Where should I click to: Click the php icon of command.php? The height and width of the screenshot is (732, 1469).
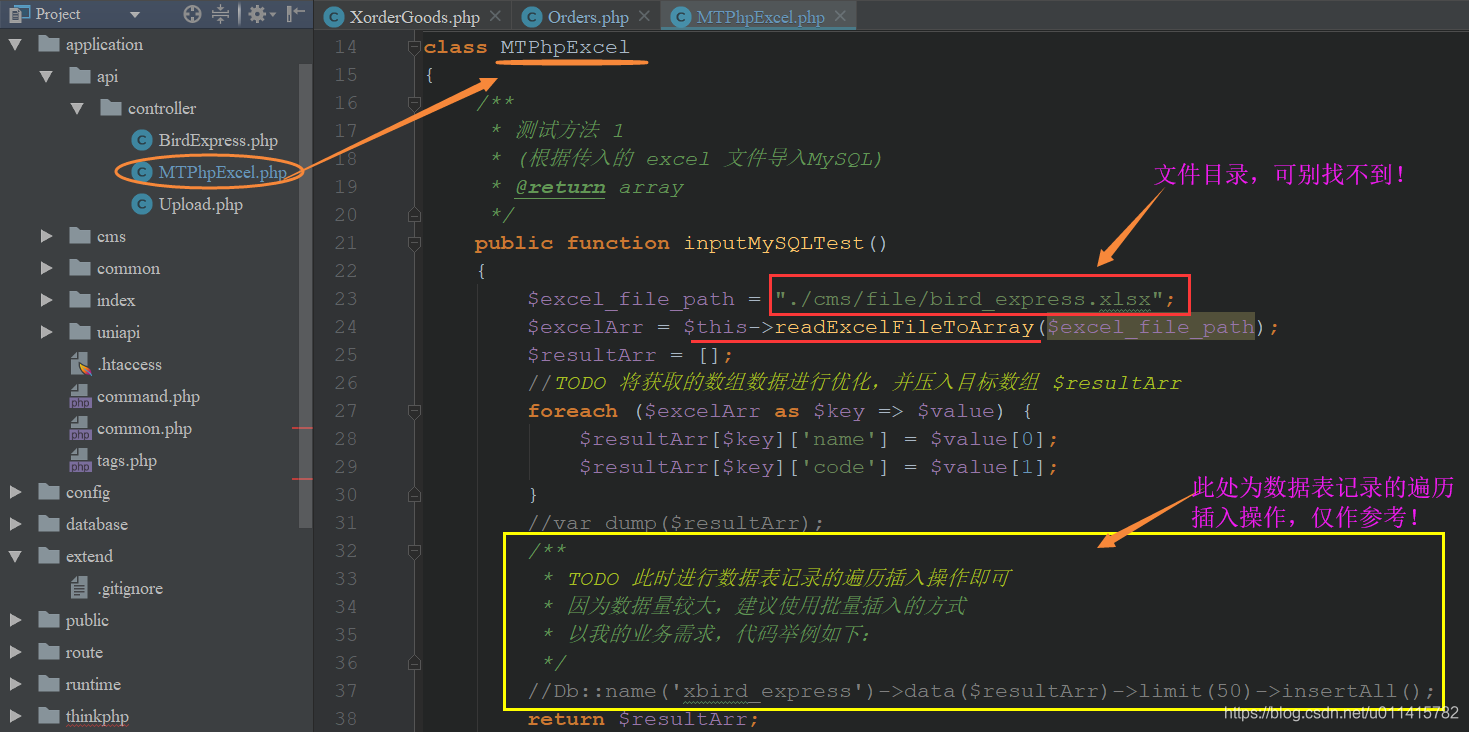(80, 396)
